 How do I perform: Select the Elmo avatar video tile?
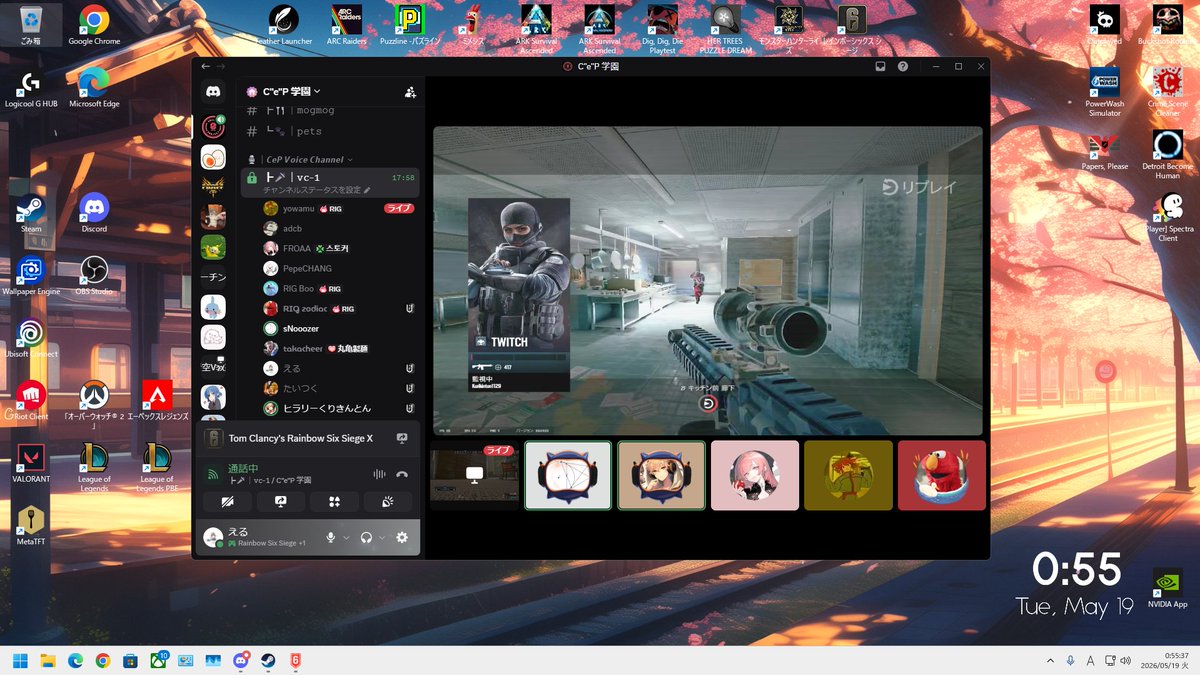click(x=941, y=475)
